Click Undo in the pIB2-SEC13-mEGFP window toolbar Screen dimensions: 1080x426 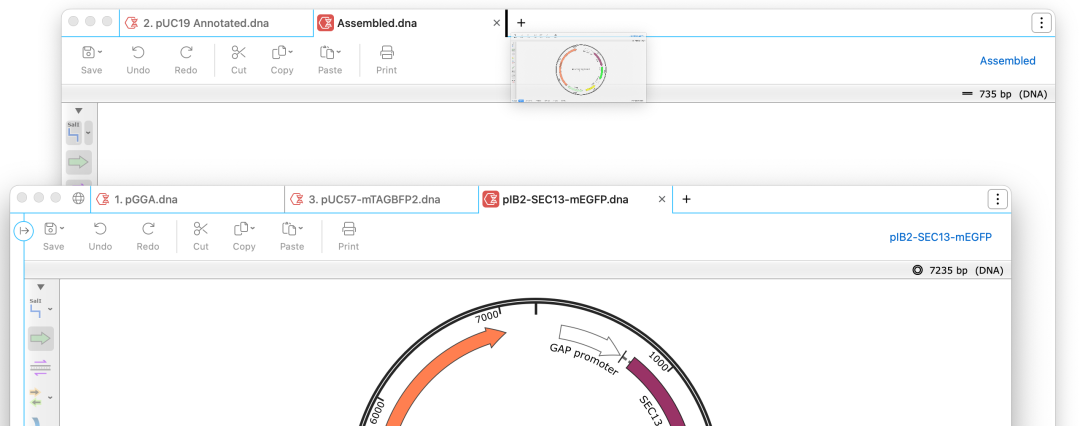tap(100, 236)
